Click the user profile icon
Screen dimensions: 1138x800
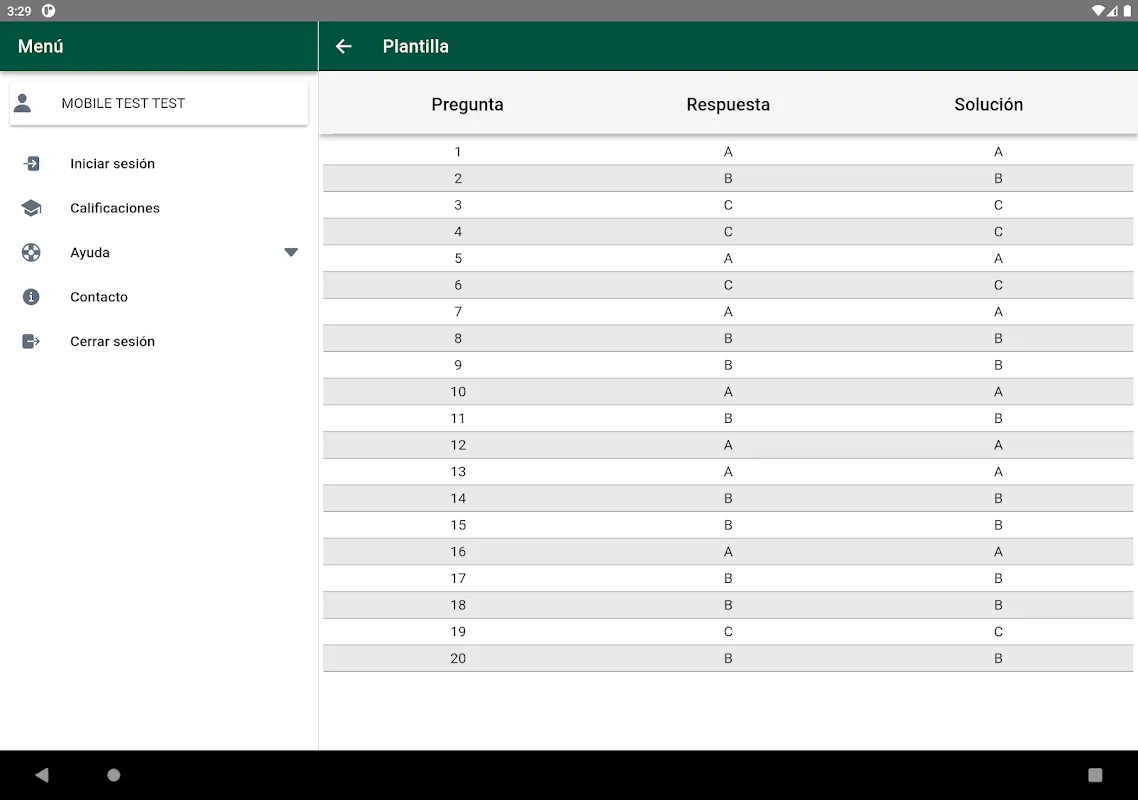click(x=22, y=103)
